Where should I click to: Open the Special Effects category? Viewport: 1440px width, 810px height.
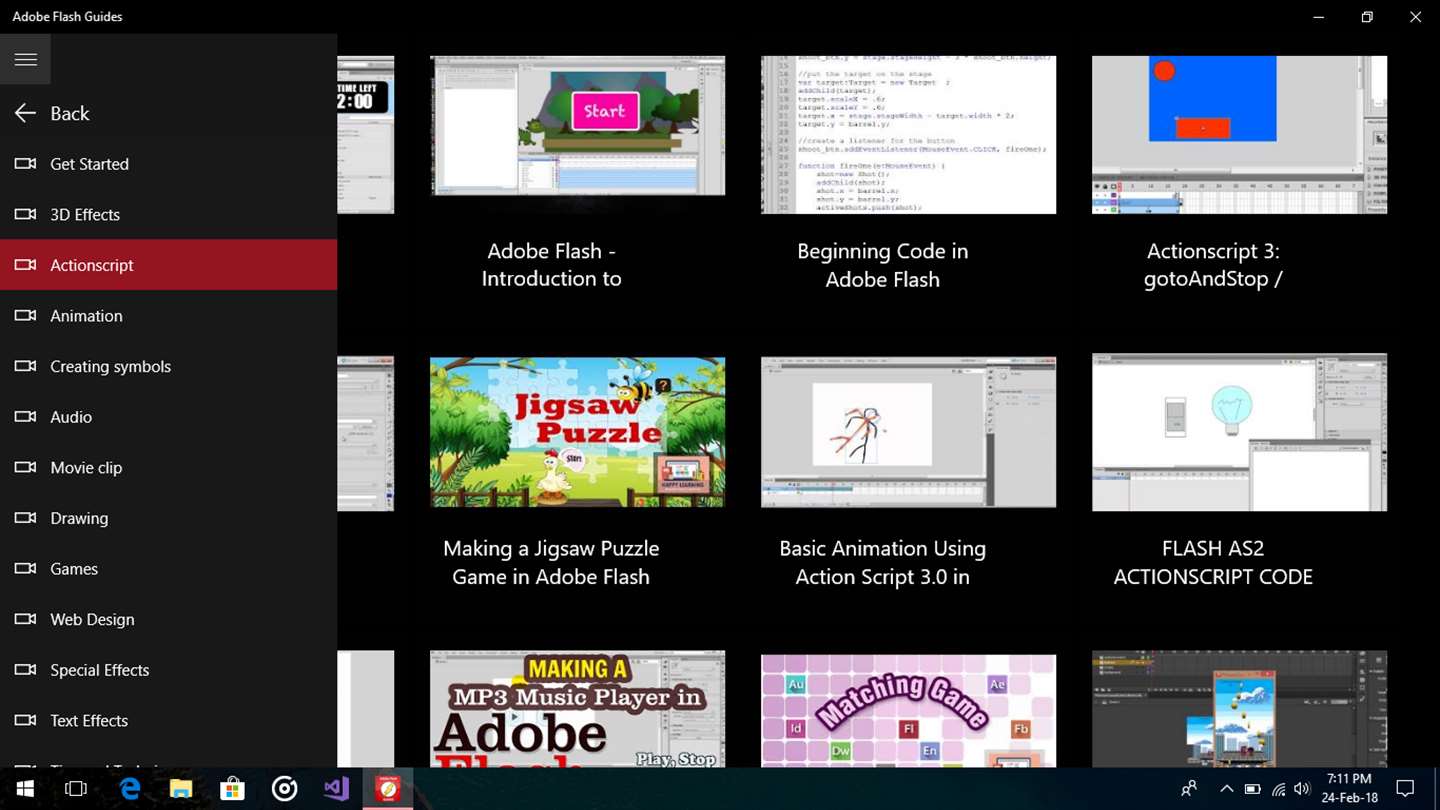pyautogui.click(x=169, y=670)
